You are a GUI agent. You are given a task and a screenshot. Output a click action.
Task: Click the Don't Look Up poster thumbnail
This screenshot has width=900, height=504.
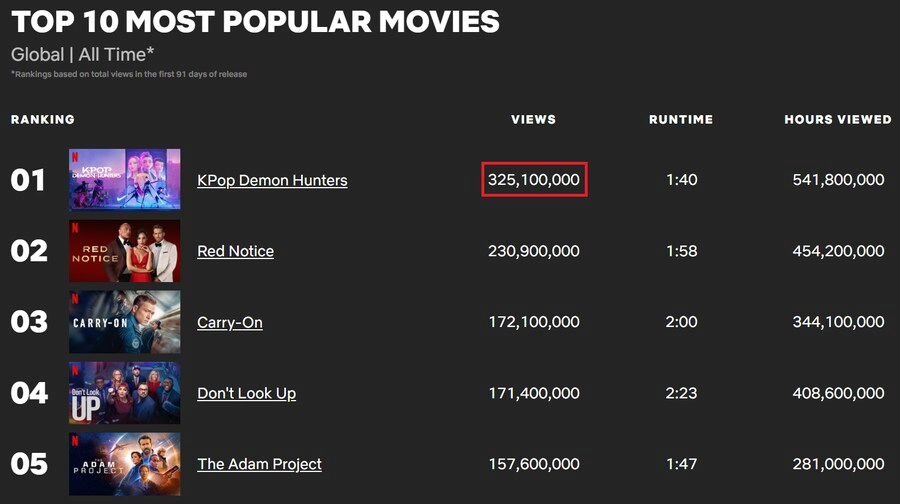tap(124, 393)
